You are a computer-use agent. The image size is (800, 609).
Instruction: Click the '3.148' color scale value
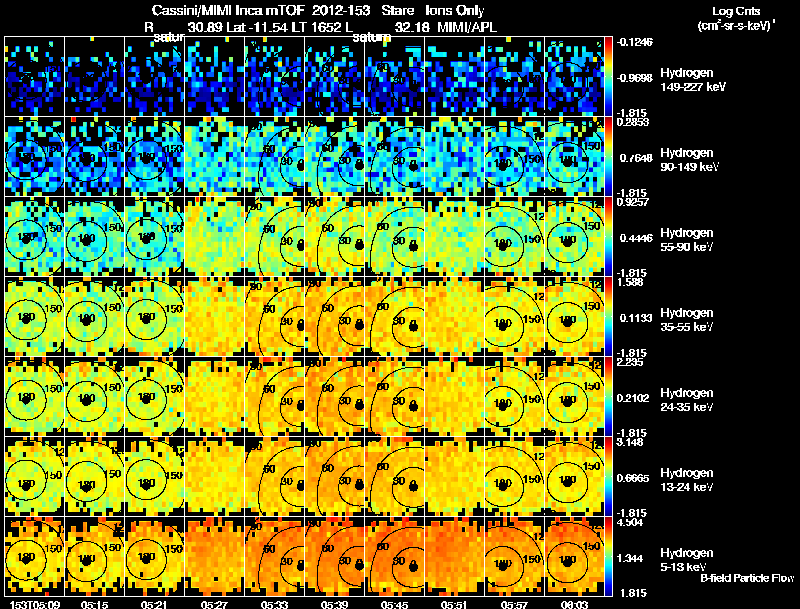click(630, 442)
